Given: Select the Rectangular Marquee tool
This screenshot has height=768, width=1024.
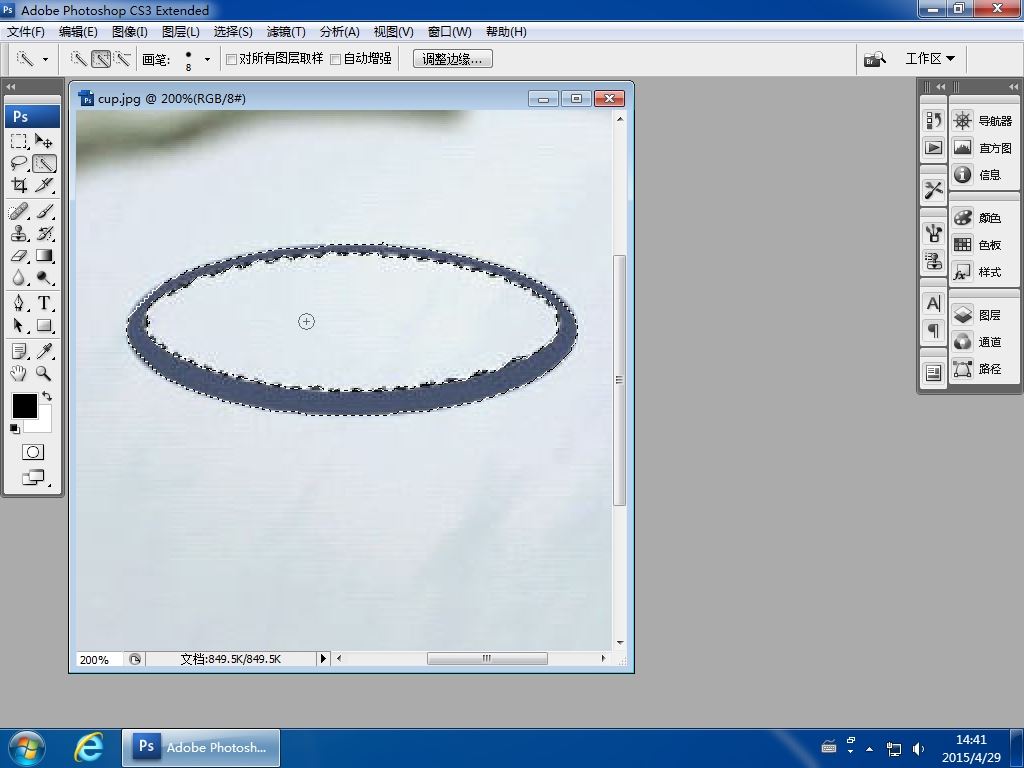Looking at the screenshot, I should [x=19, y=141].
